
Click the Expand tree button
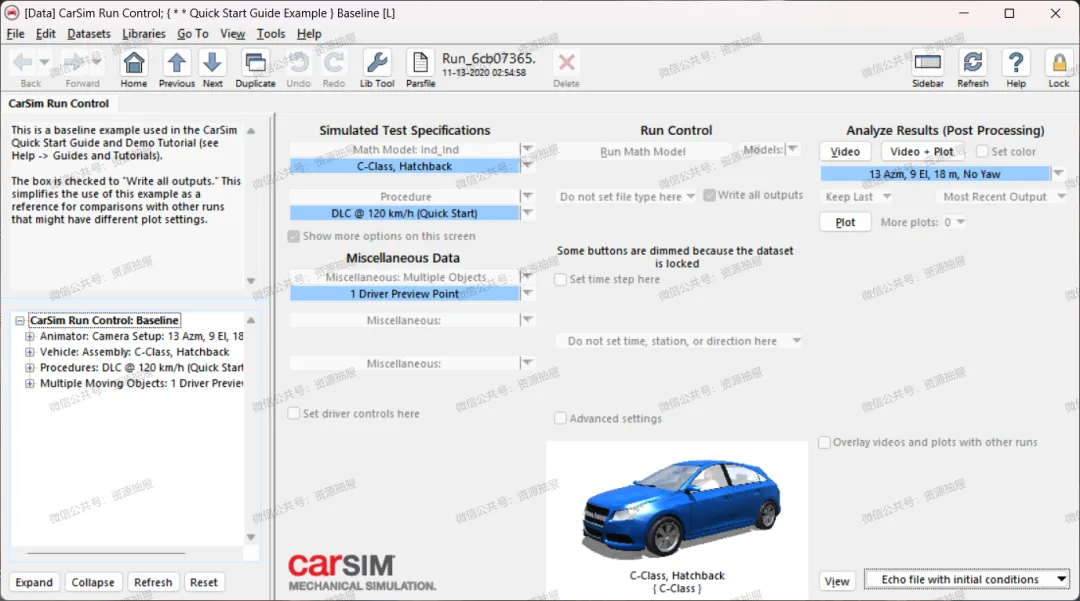(x=34, y=582)
